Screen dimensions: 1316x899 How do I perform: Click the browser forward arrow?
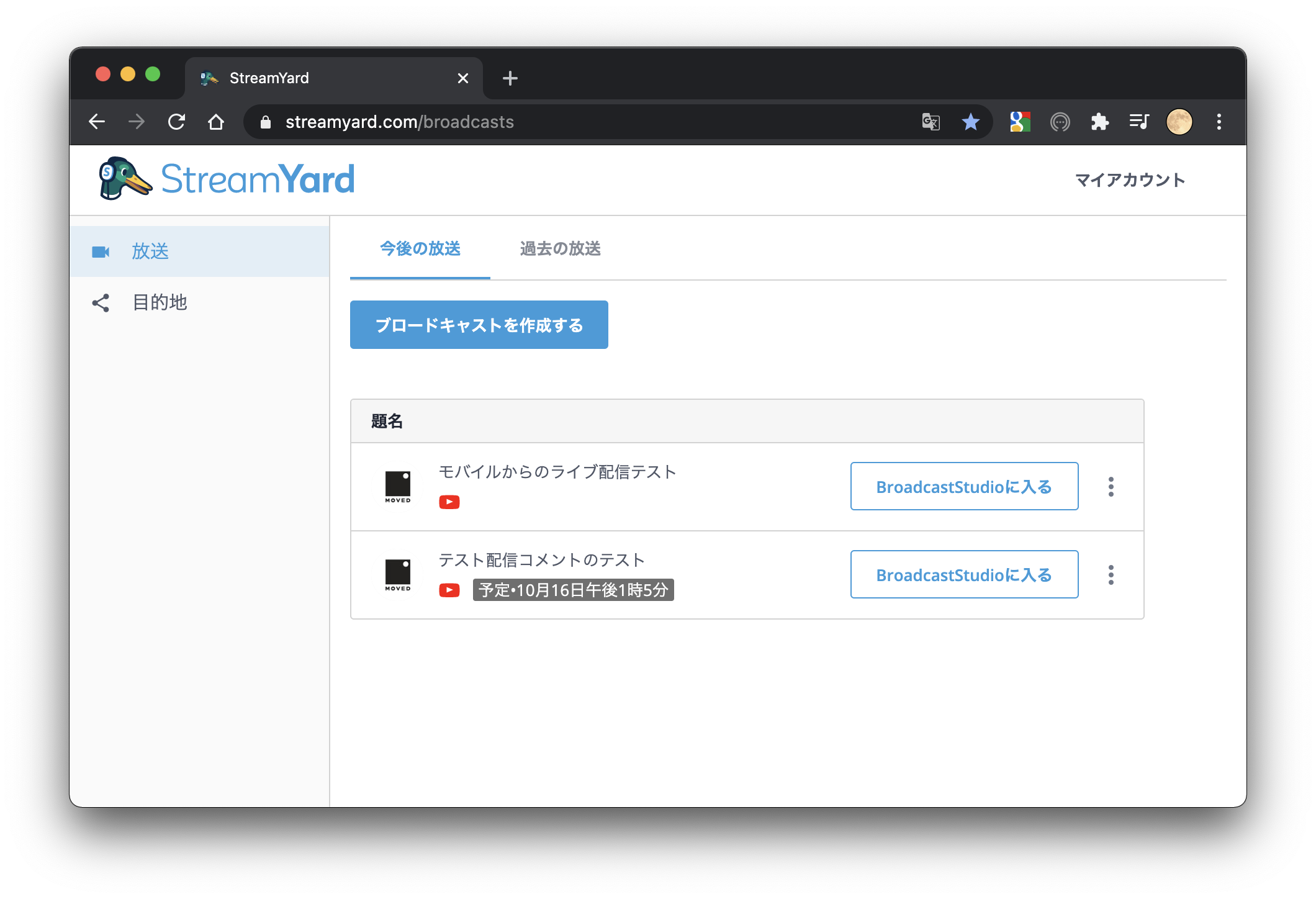pyautogui.click(x=137, y=122)
